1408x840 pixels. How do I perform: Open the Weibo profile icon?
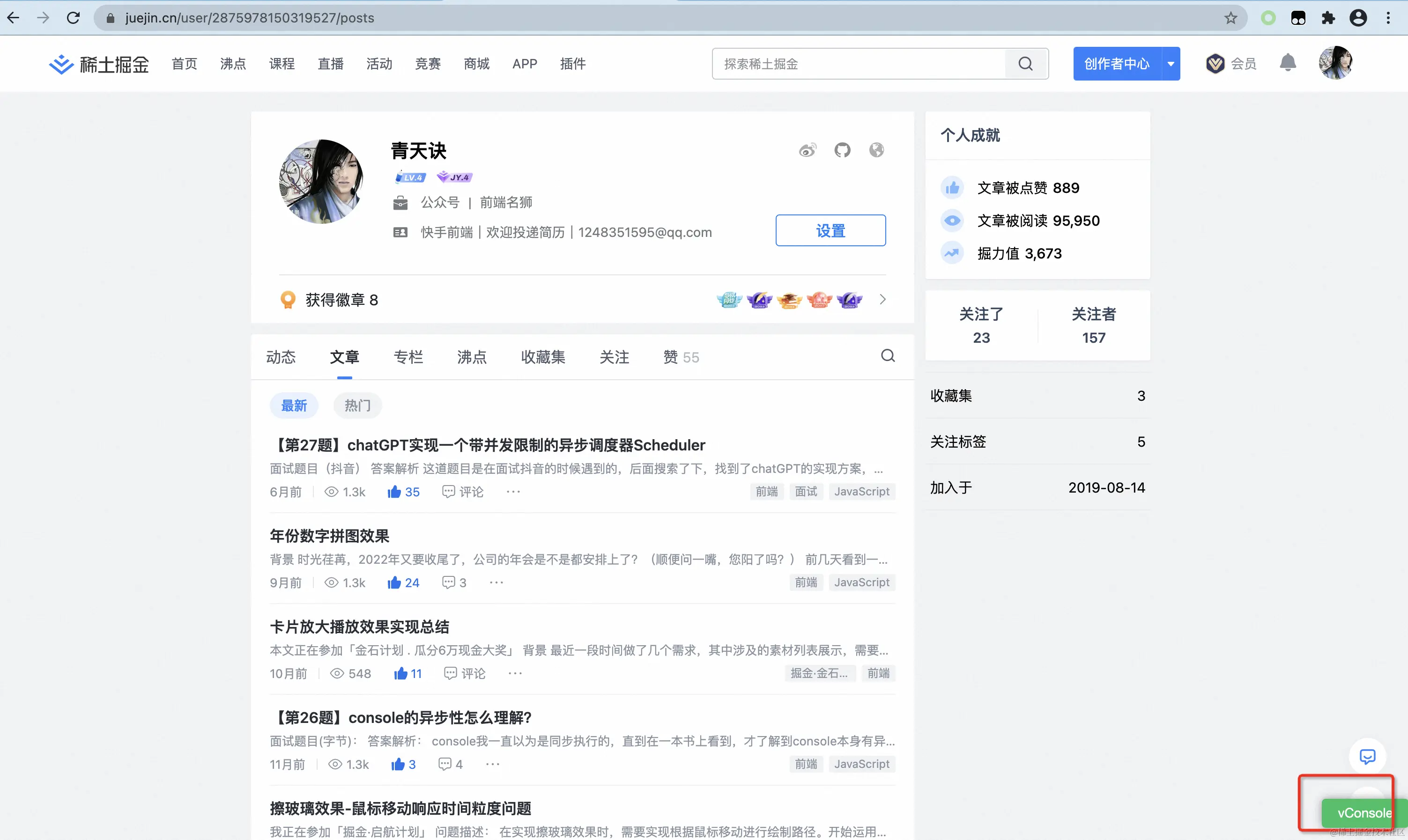click(808, 150)
